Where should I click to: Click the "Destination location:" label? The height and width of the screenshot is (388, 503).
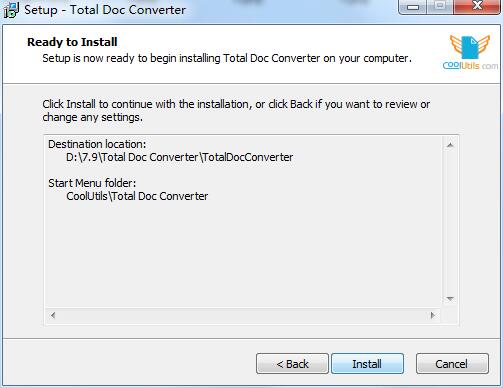(97, 144)
